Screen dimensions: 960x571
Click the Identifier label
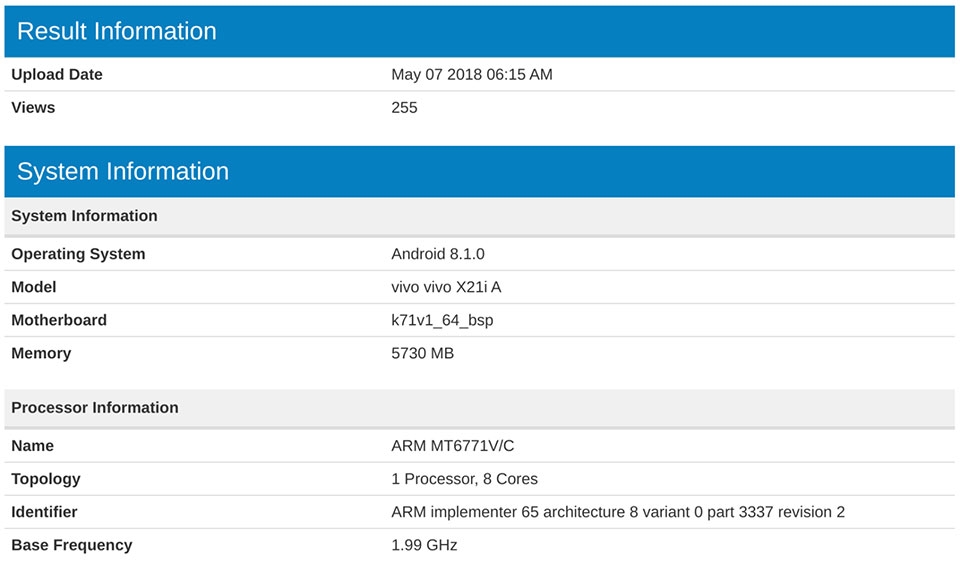click(44, 512)
